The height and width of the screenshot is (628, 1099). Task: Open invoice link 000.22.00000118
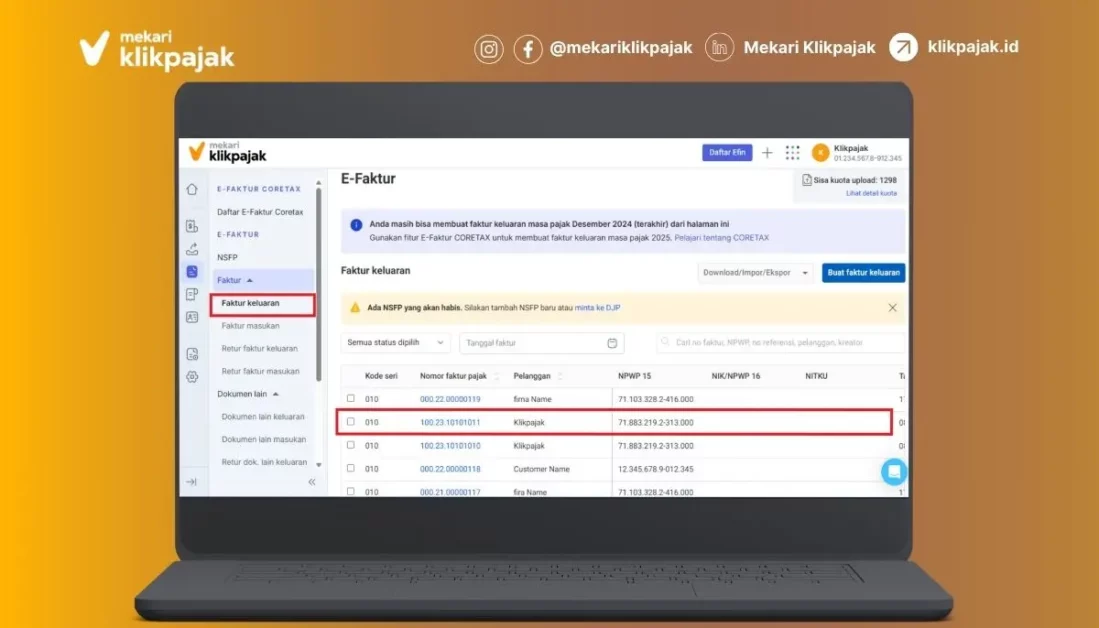[450, 469]
